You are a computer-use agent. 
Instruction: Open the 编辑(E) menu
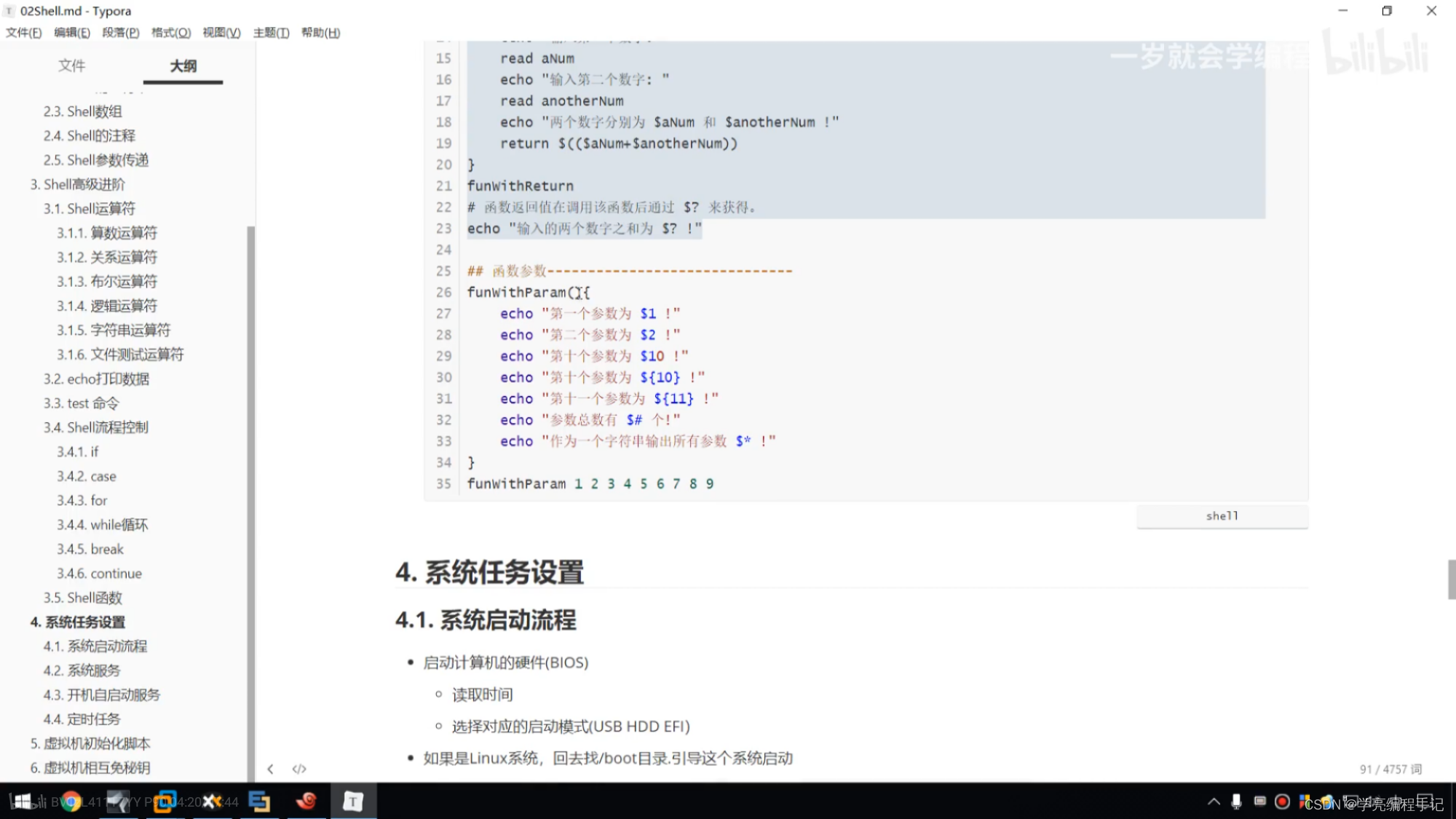point(72,33)
